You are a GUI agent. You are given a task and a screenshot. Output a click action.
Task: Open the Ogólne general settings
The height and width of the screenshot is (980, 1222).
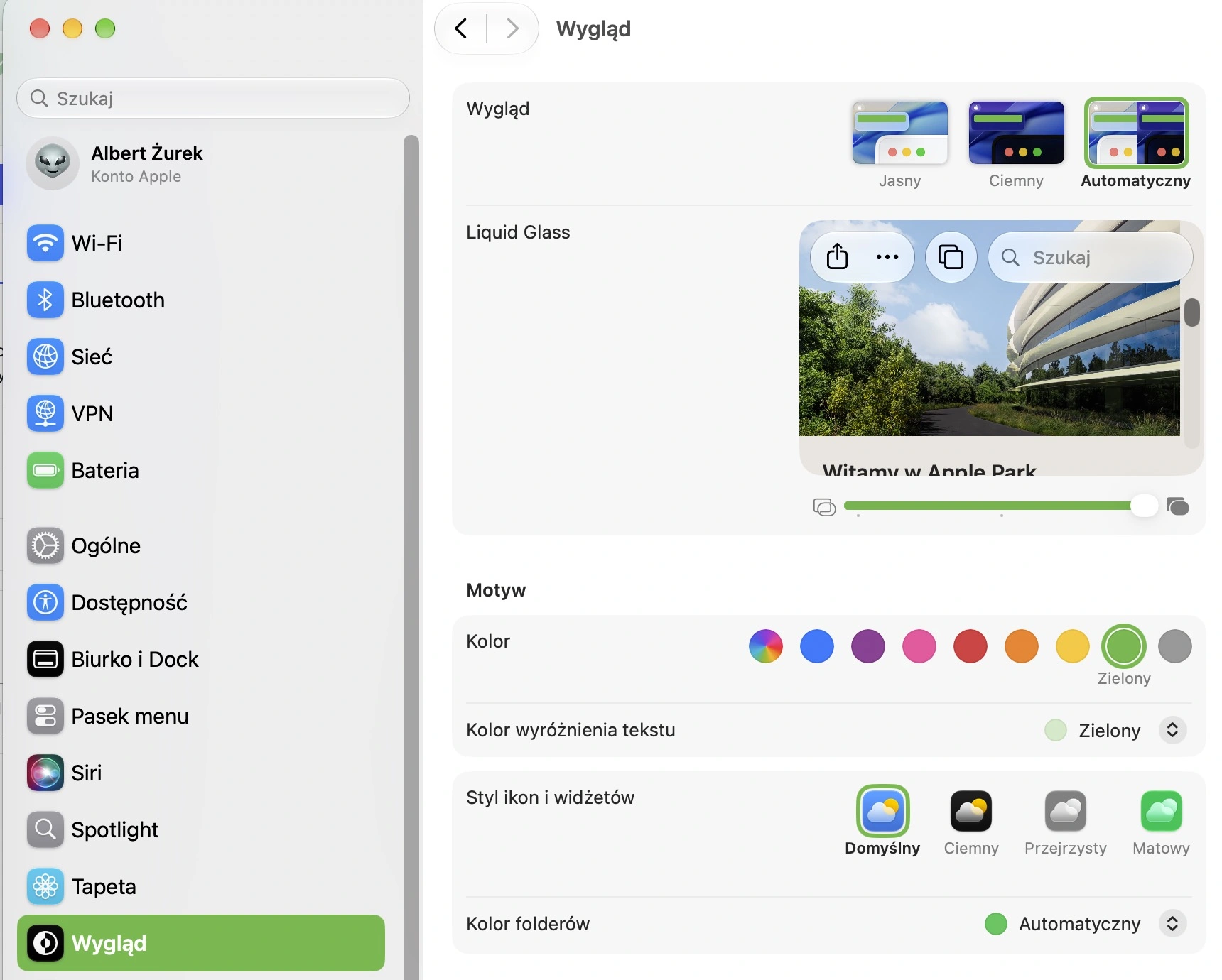[200, 545]
